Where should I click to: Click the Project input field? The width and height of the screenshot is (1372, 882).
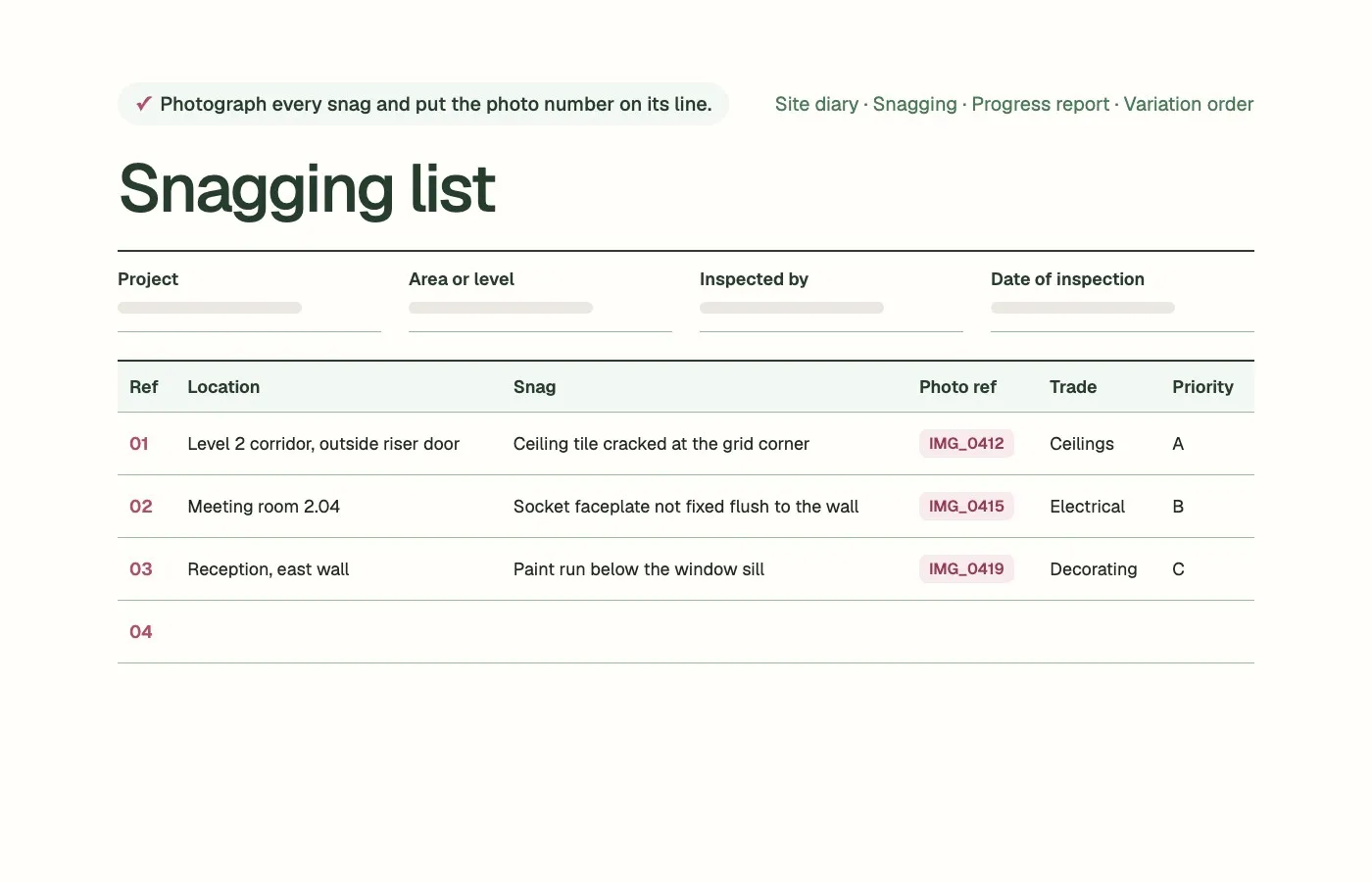pos(249,308)
